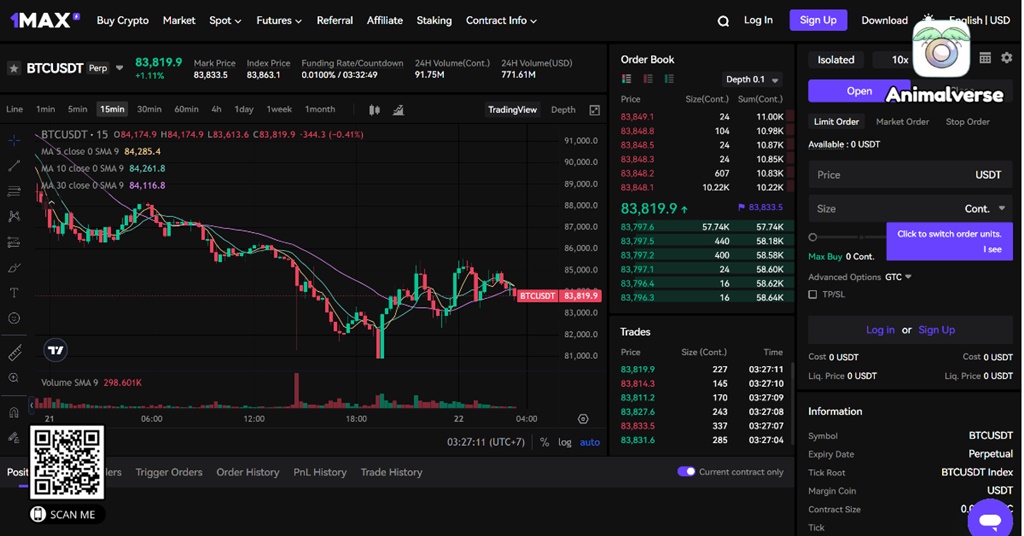Open trading settings gear icon
Image resolution: width=1024 pixels, height=536 pixels.
point(1006,58)
